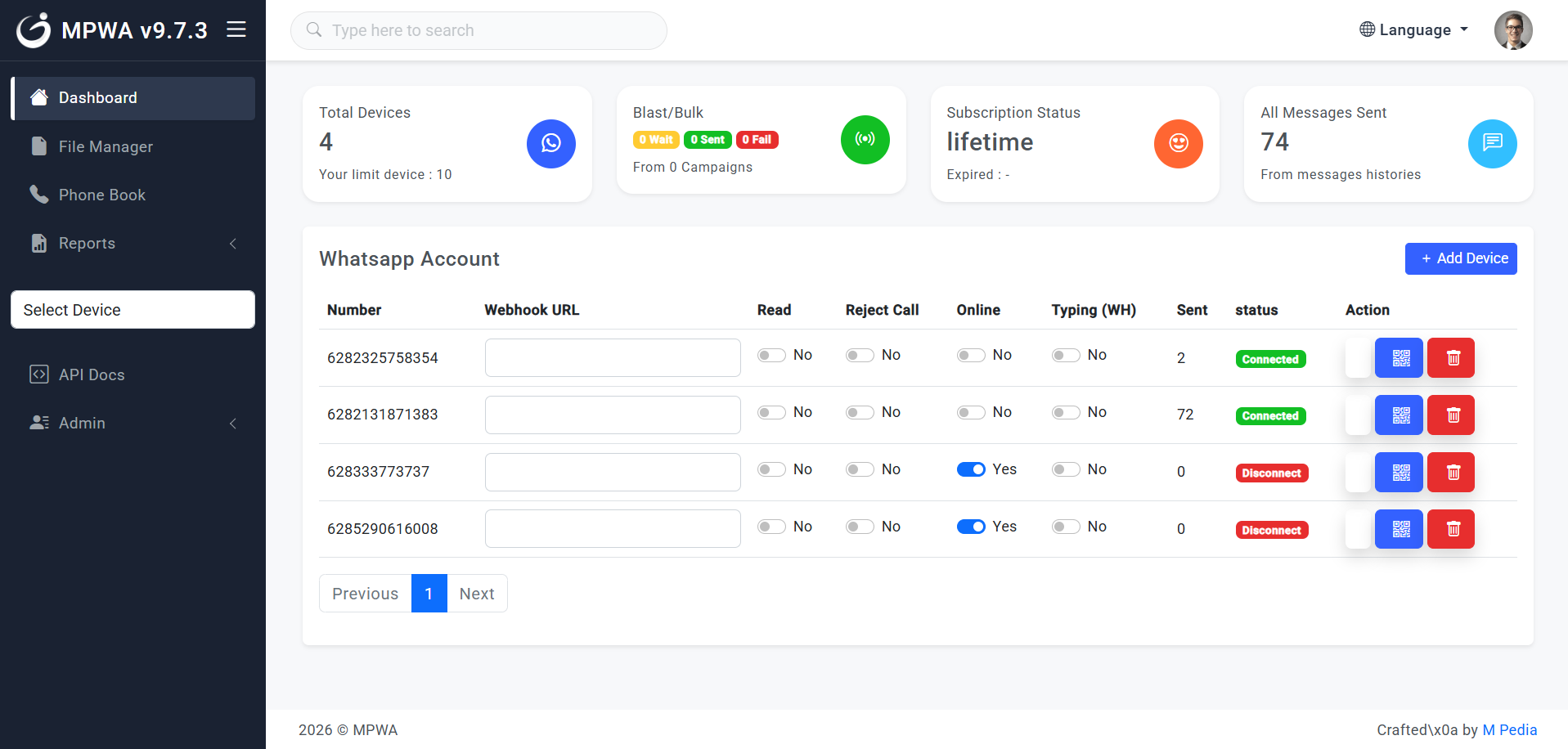1568x749 pixels.
Task: Go to Phone Book in sidebar
Action: tap(102, 195)
